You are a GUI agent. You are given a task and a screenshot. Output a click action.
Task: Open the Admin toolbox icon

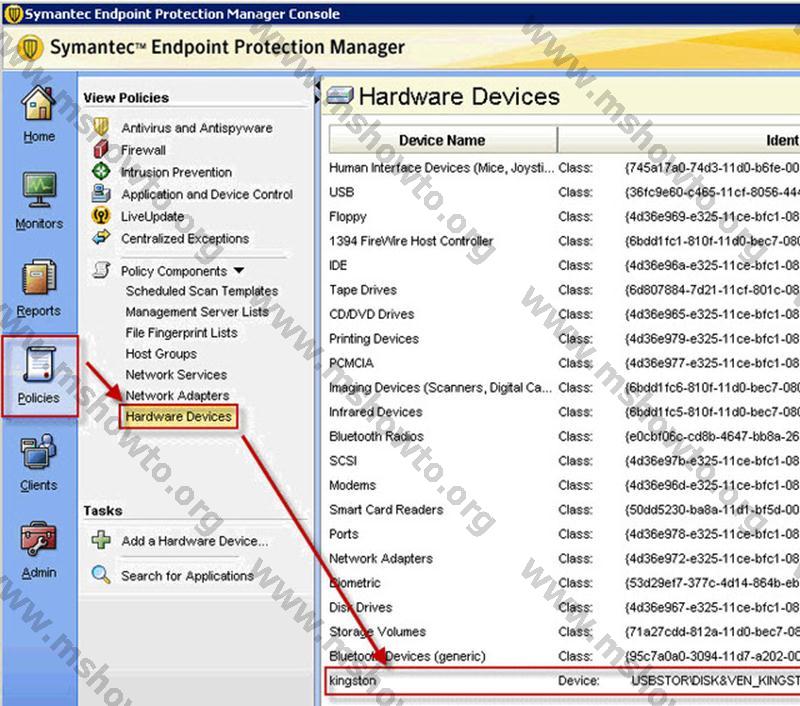(x=39, y=539)
